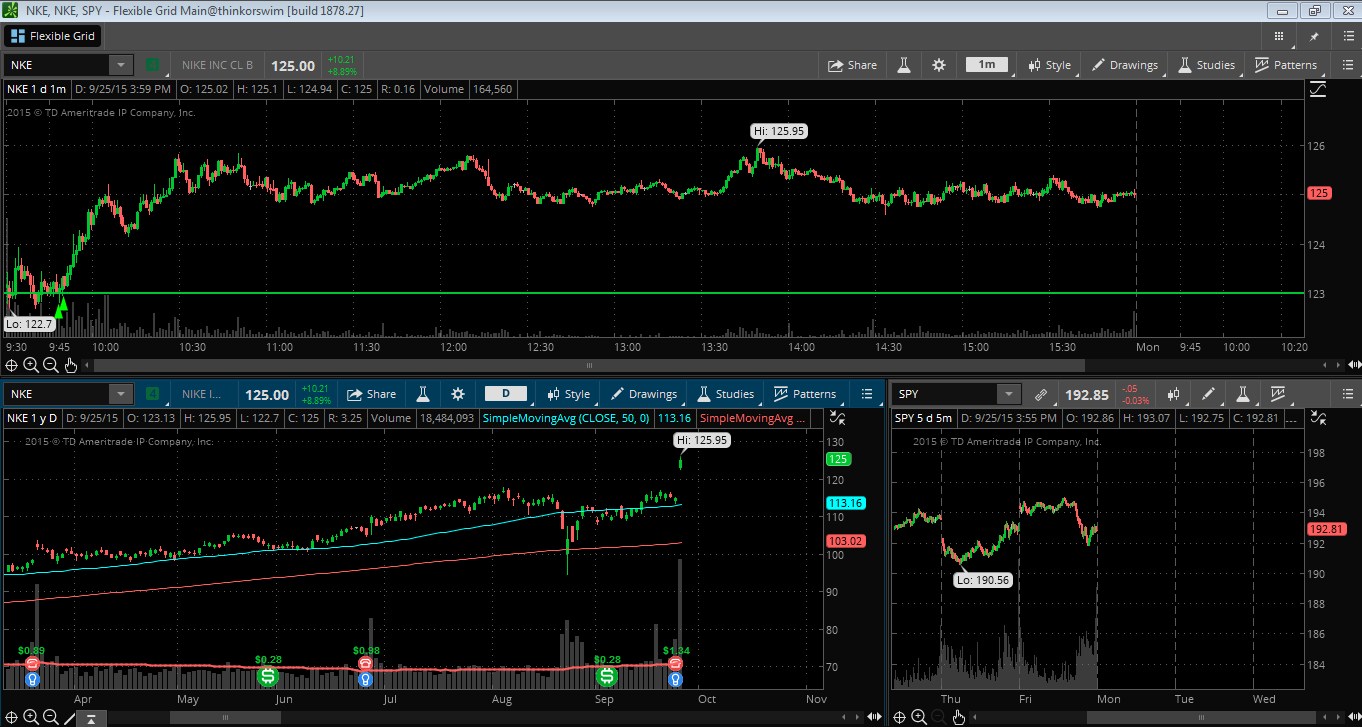The height and width of the screenshot is (727, 1362).
Task: Click the pin icon in the Flexible Grid bar
Action: point(1314,36)
